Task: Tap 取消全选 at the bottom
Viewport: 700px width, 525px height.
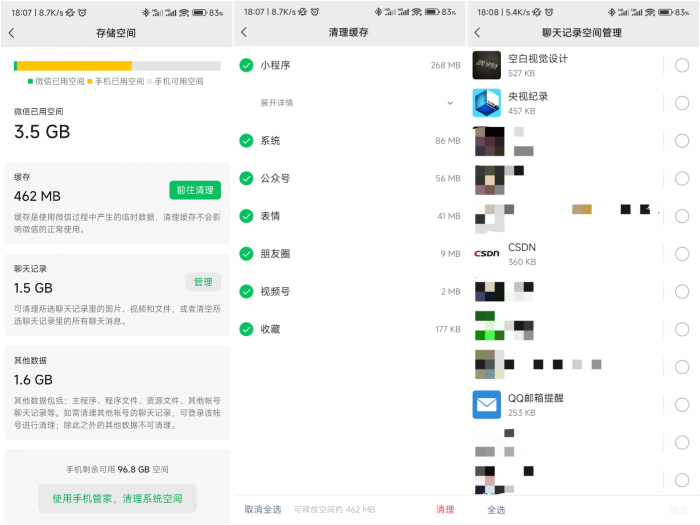Action: point(263,509)
